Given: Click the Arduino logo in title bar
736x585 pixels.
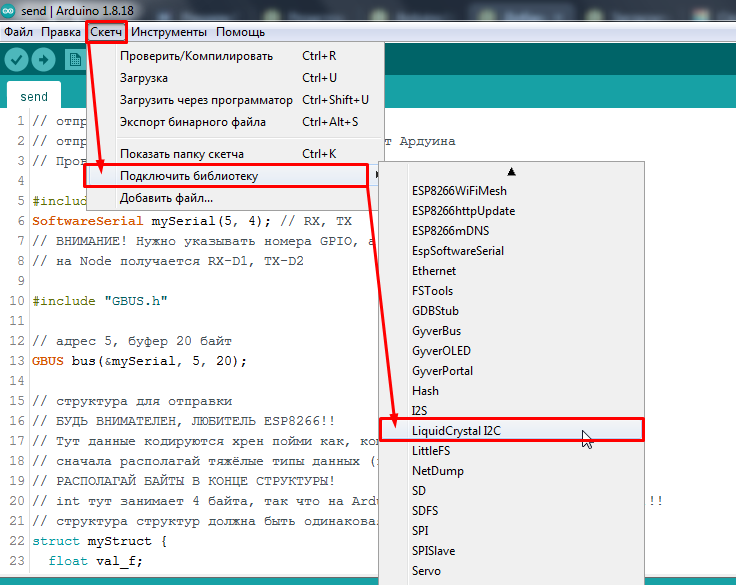Looking at the screenshot, I should pyautogui.click(x=11, y=10).
